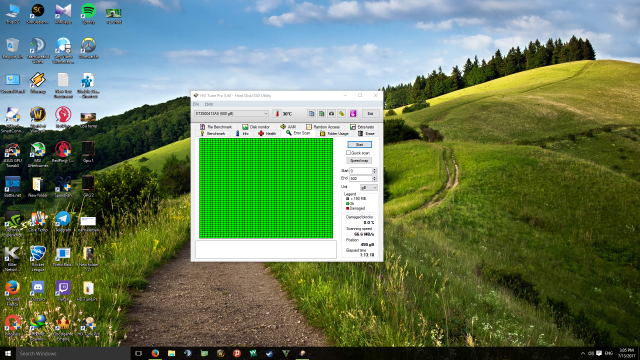This screenshot has width=640, height=360.
Task: Click the Speed map button
Action: [359, 161]
